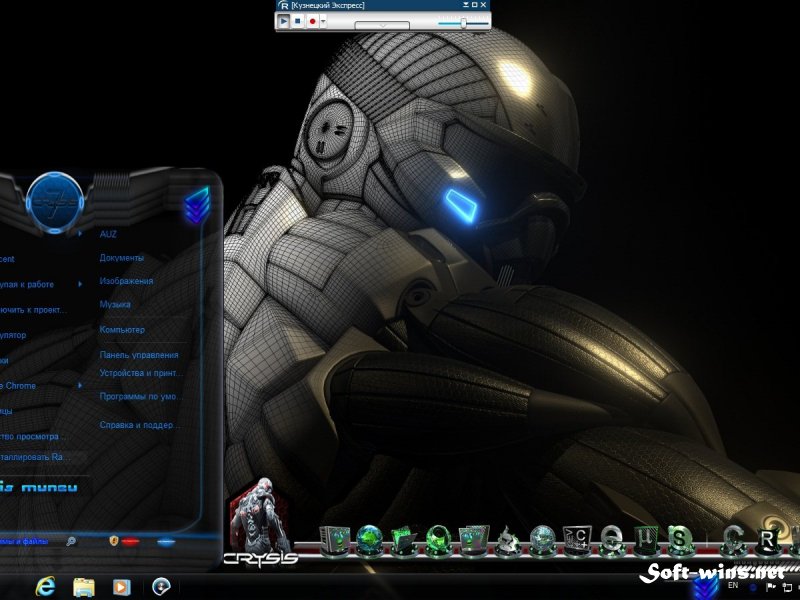Image resolution: width=800 pixels, height=600 pixels.
Task: Expand the Chrome submenu arrow
Action: point(80,386)
